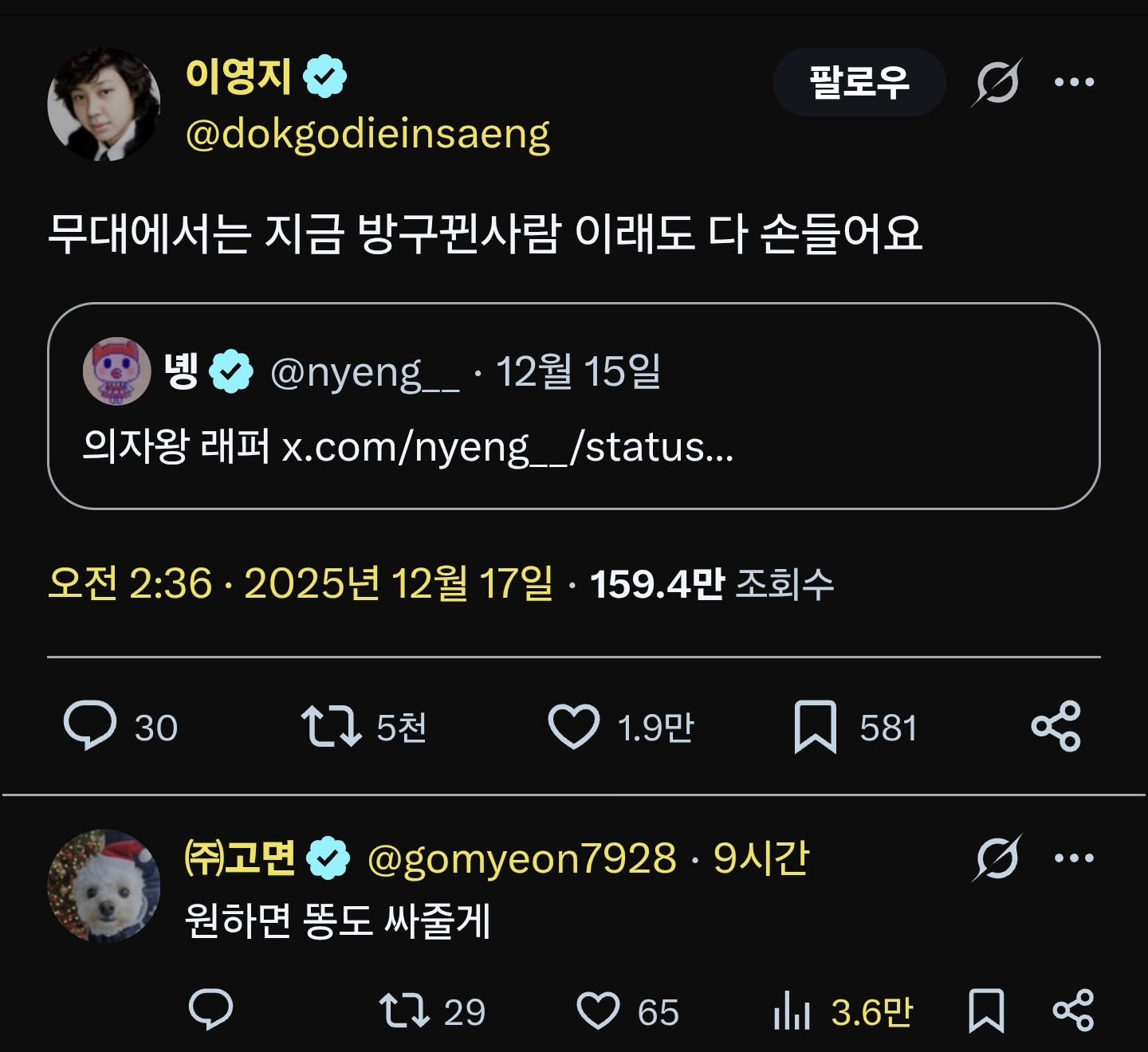View analytics of 고면's reply showing 3.6만
The width and height of the screenshot is (1148, 1052).
(792, 1011)
